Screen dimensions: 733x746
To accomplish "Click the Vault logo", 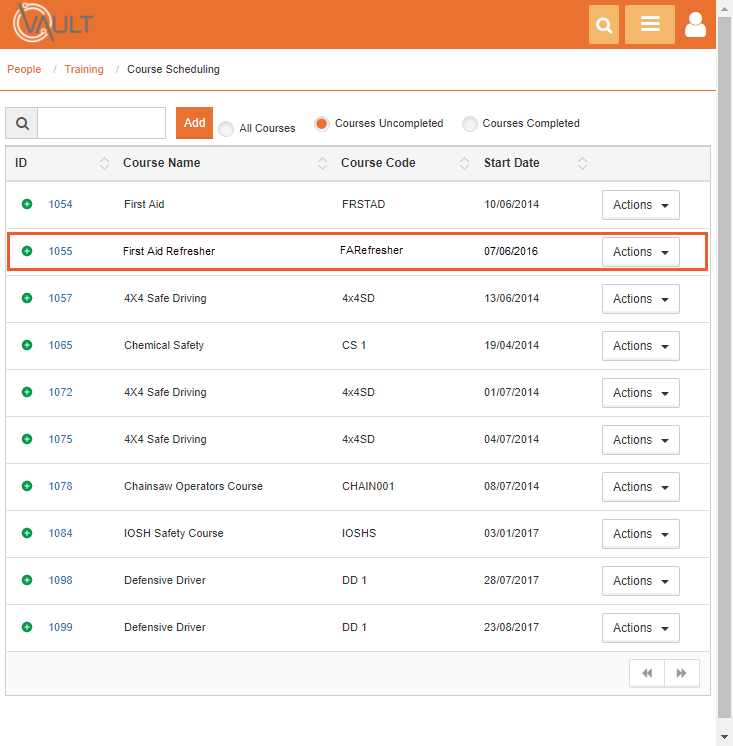I will pos(52,23).
